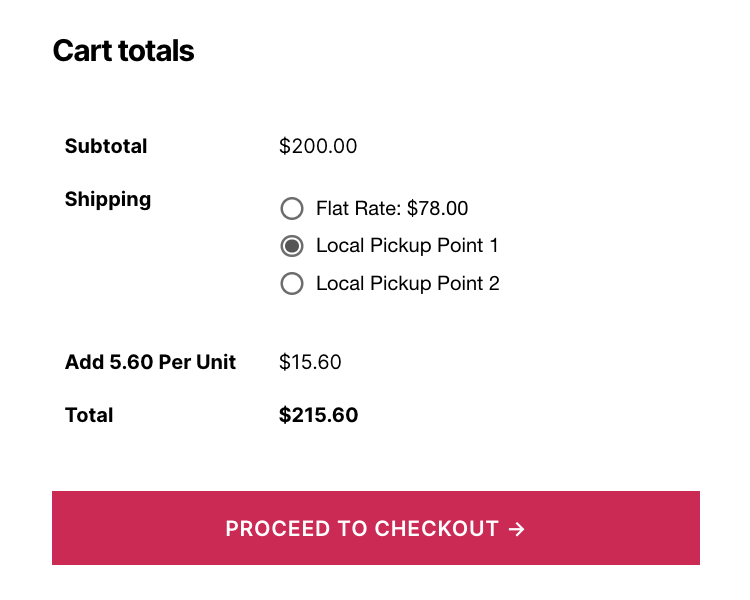Select the Flat Rate shipping radio button

(292, 209)
